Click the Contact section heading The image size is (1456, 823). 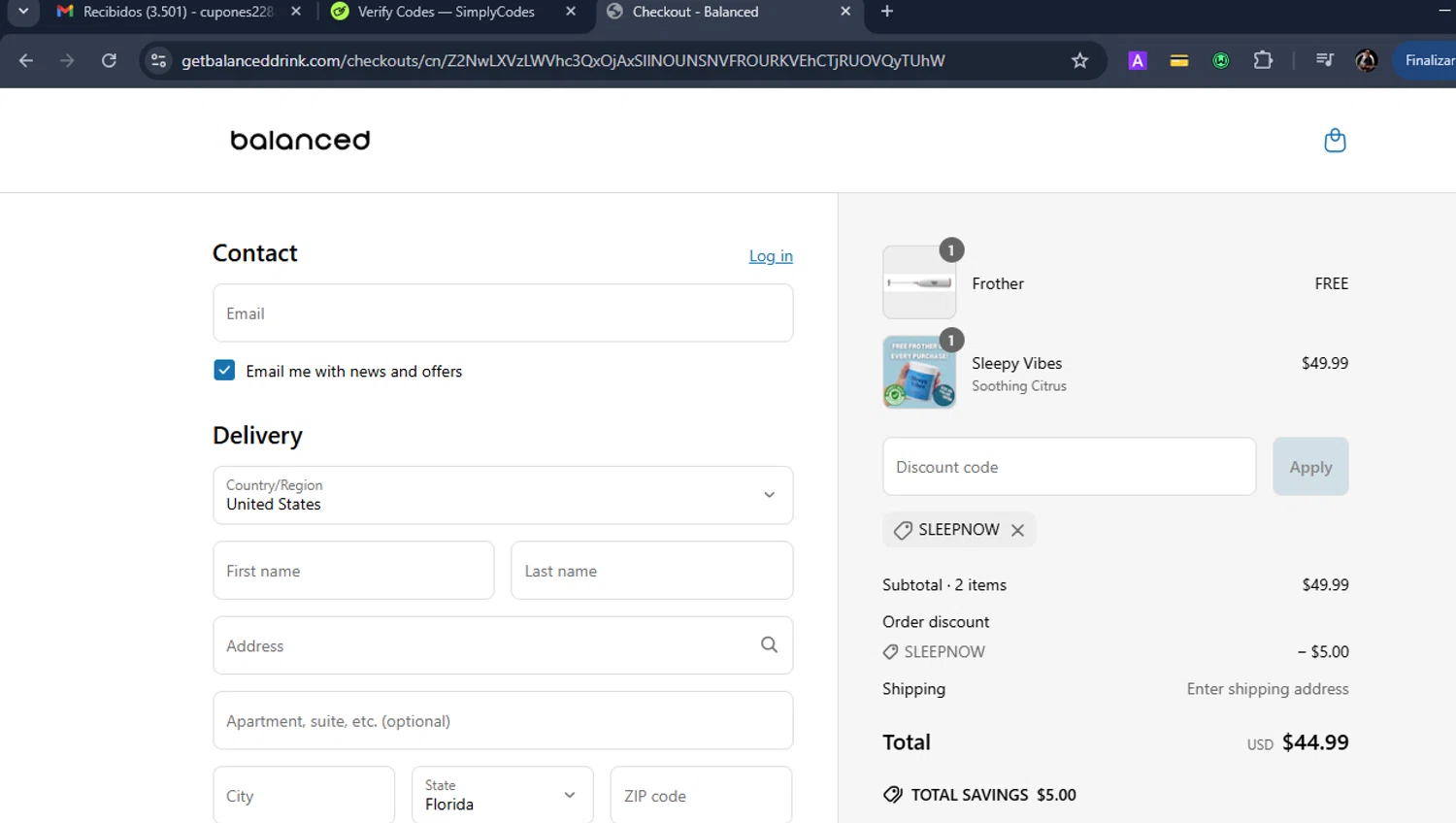click(254, 253)
